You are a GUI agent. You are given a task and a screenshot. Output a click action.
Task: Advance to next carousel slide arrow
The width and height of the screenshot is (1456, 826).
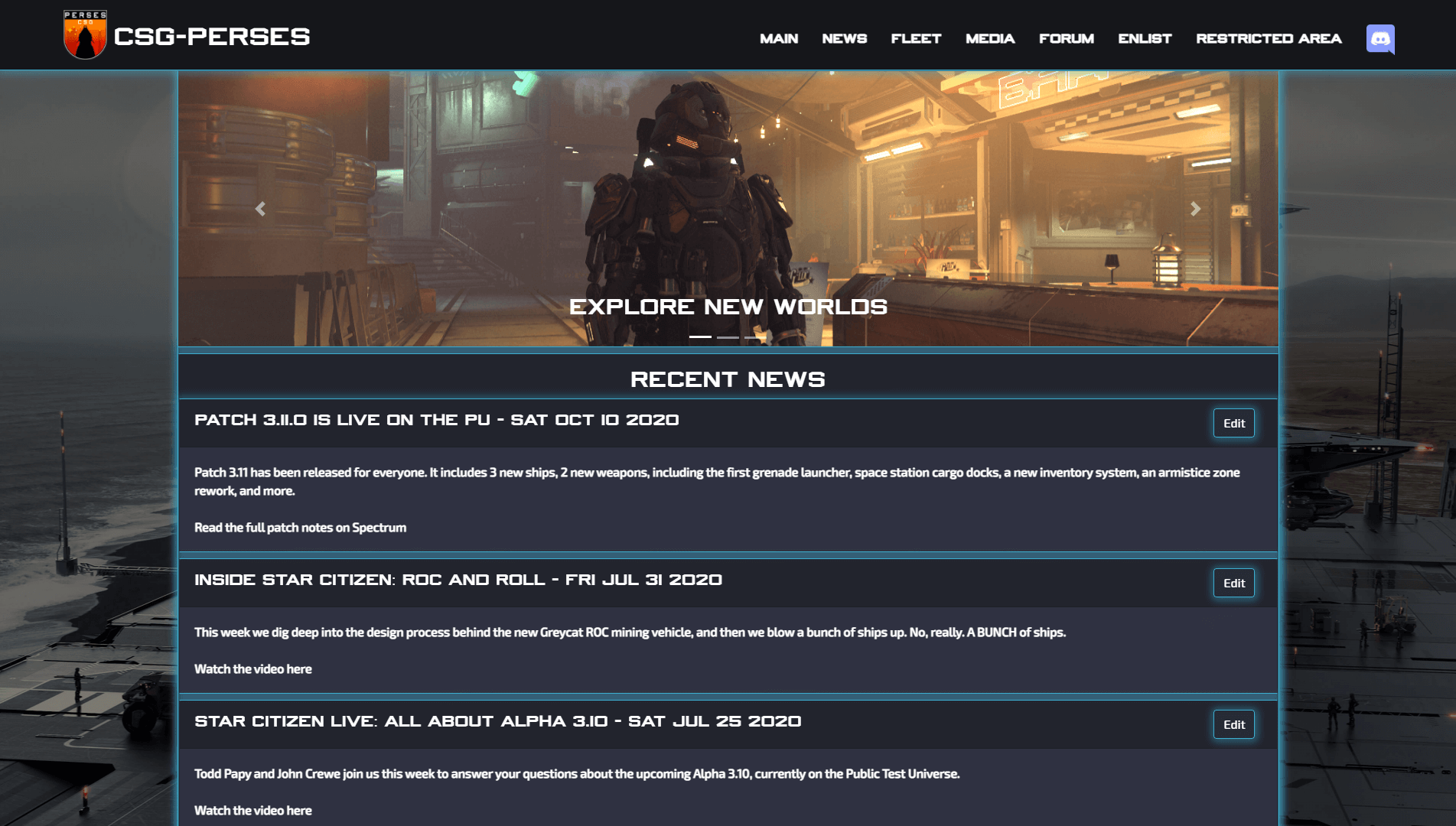pyautogui.click(x=1195, y=209)
